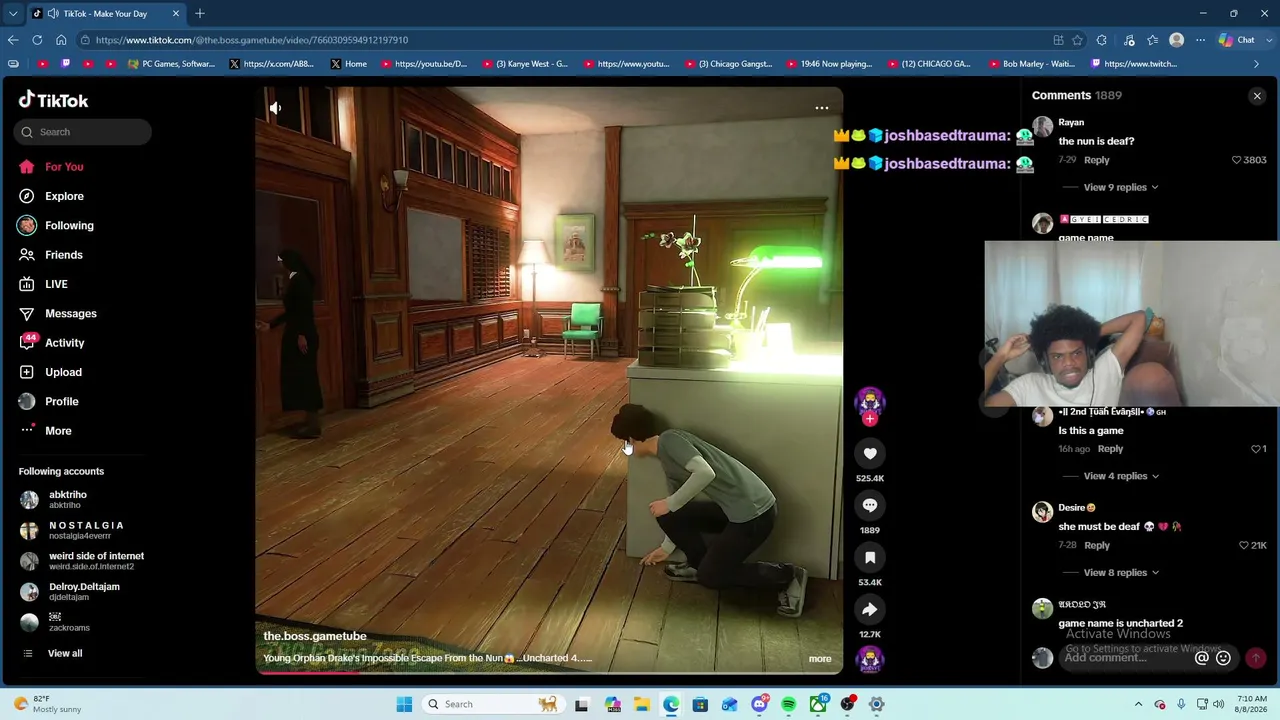Show hidden system tray icons
The width and height of the screenshot is (1280, 720).
pyautogui.click(x=1138, y=704)
